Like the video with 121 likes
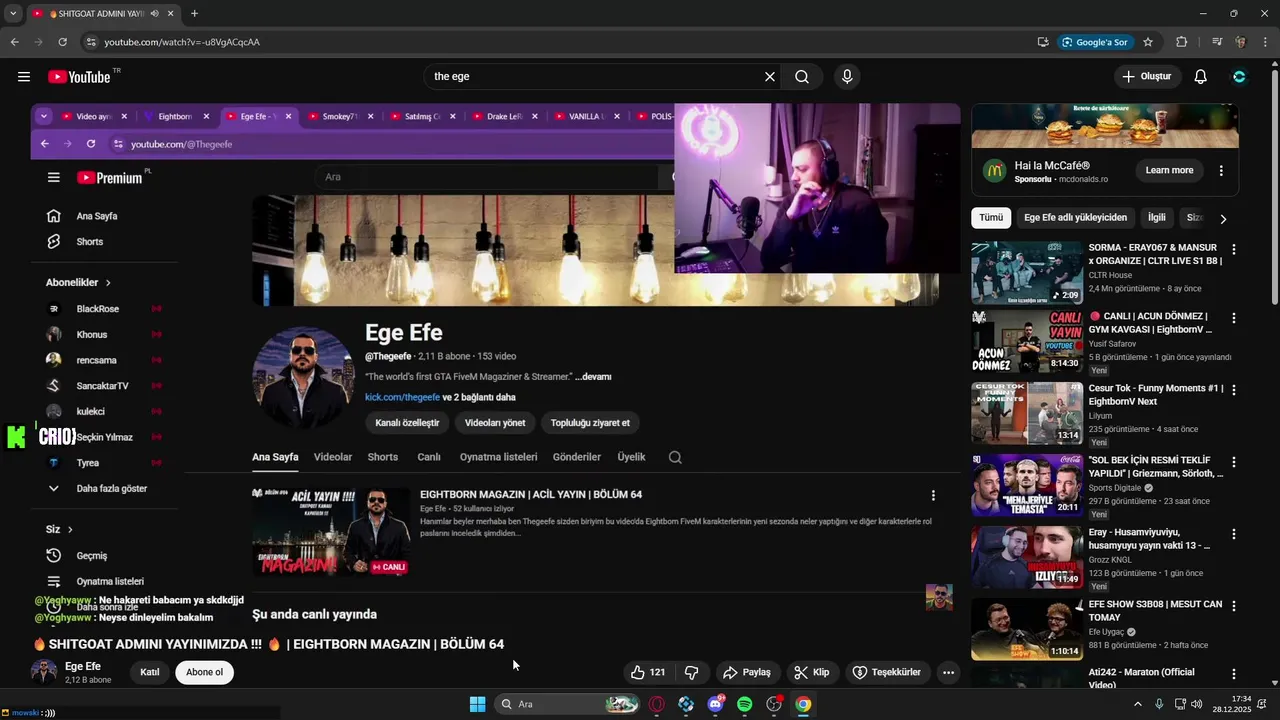Image resolution: width=1280 pixels, height=720 pixels. pos(648,672)
